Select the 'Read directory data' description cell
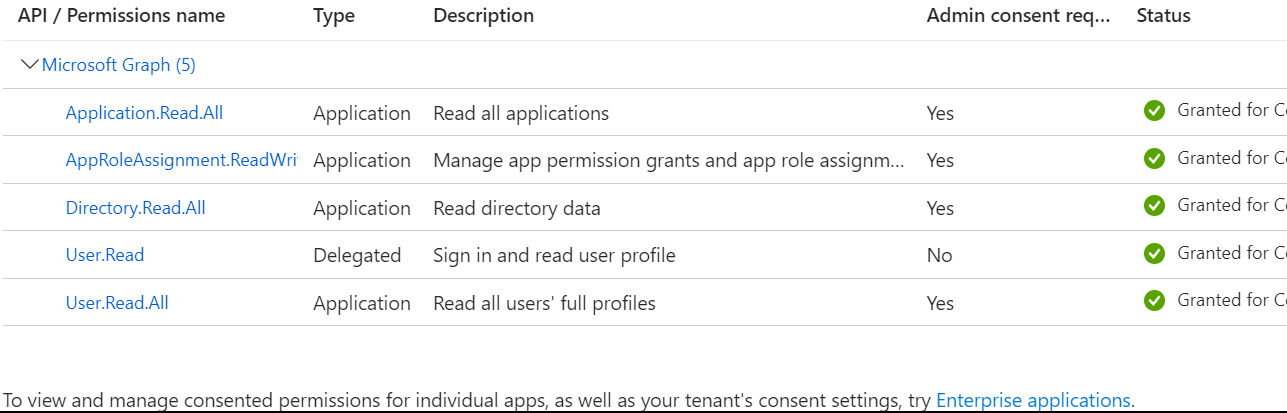1287x413 pixels. [517, 208]
